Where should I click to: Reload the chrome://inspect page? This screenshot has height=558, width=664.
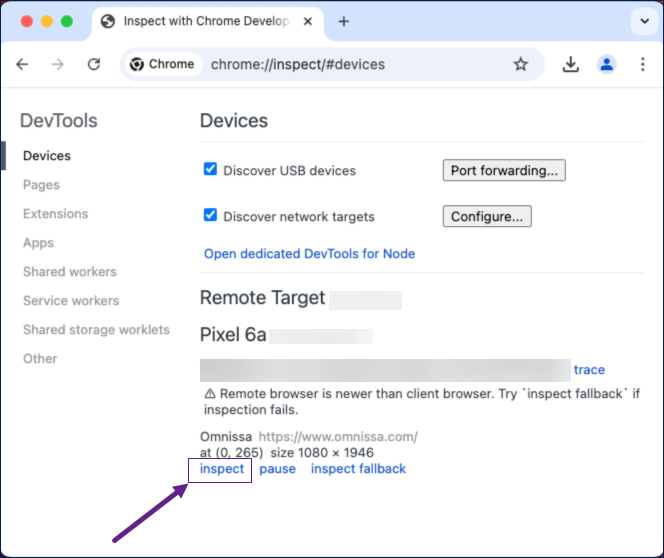(x=94, y=64)
